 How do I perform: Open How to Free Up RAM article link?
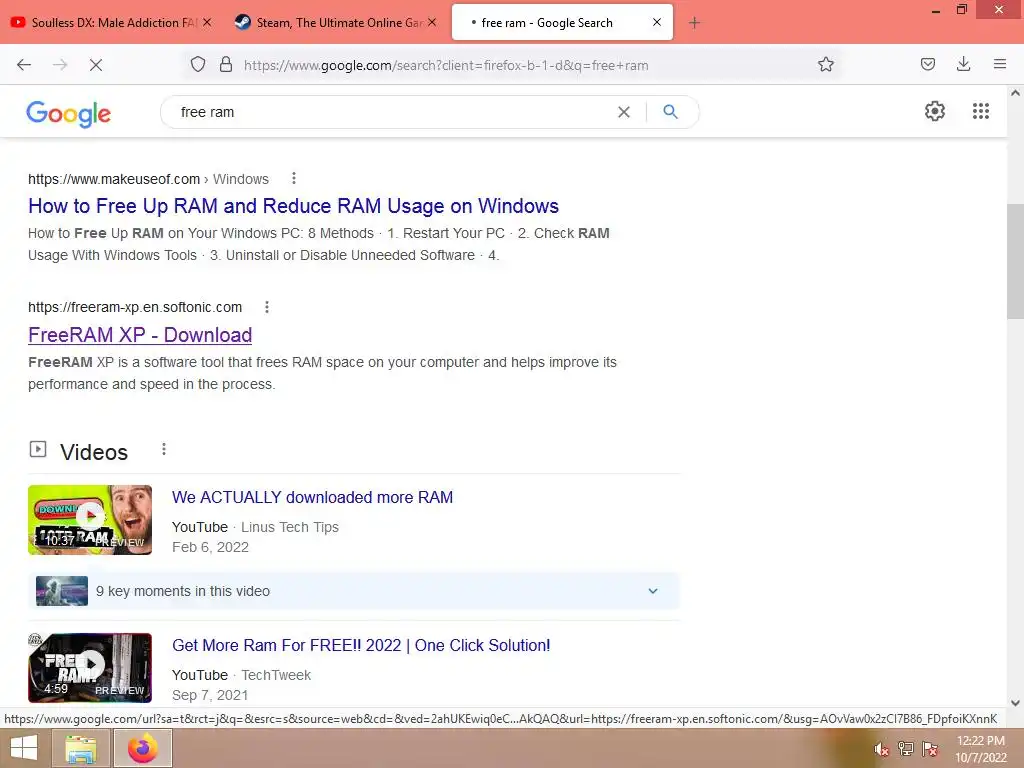point(293,206)
